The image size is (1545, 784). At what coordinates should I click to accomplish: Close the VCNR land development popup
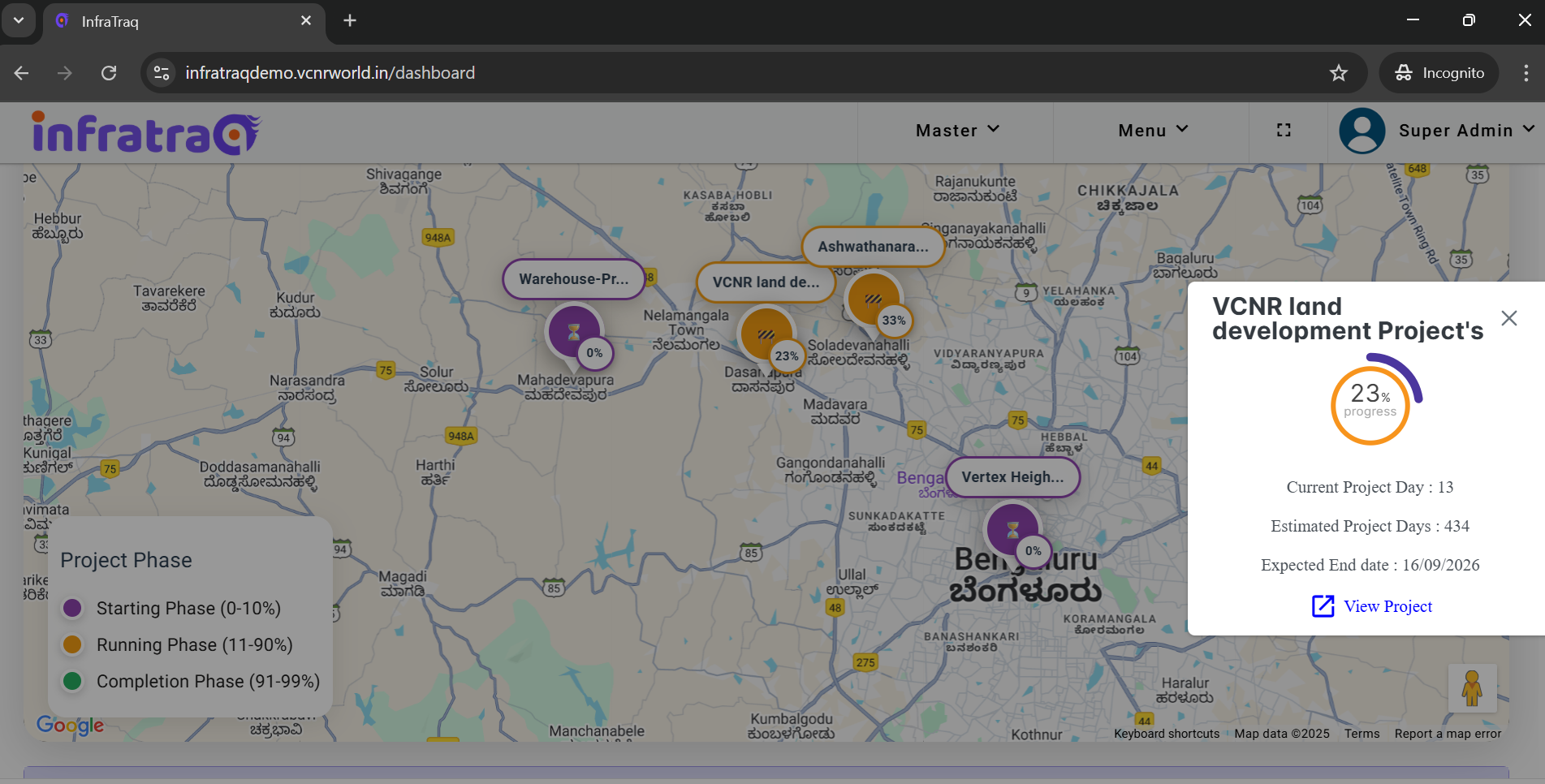click(1509, 318)
